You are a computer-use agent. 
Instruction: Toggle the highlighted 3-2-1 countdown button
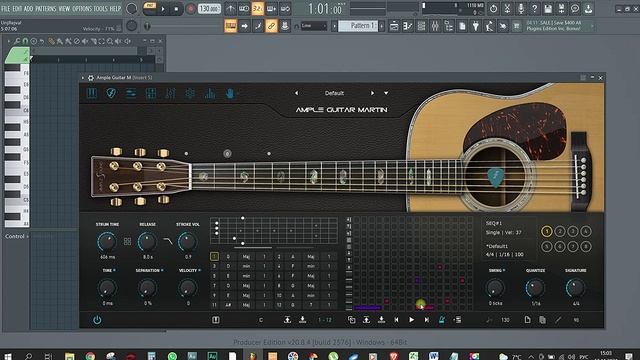tap(258, 8)
